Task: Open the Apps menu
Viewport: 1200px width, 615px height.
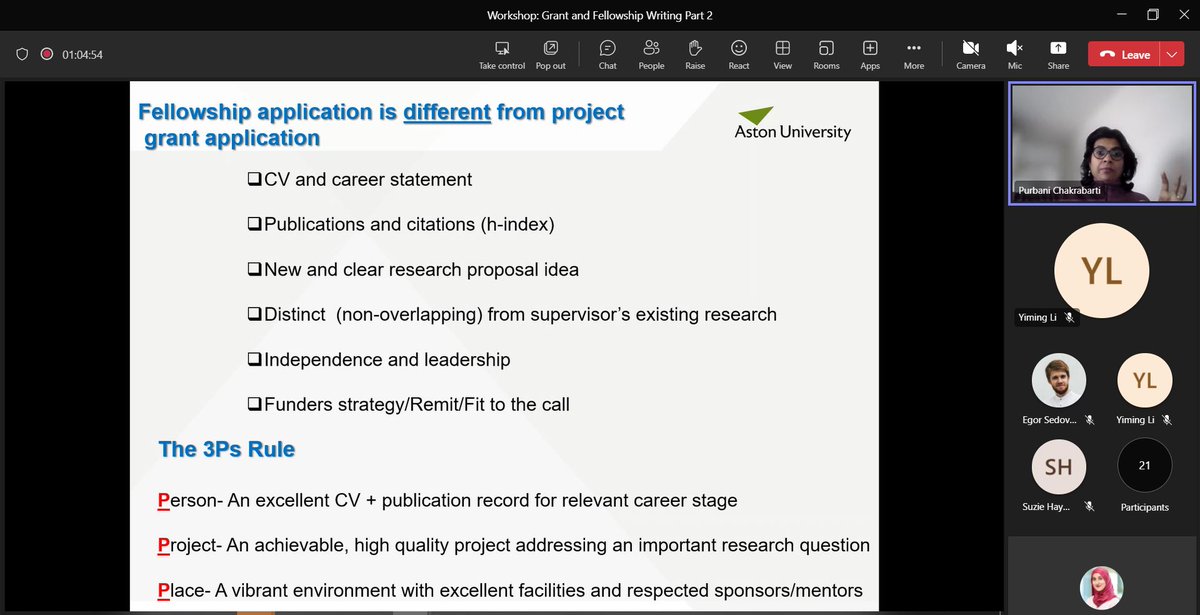Action: pyautogui.click(x=870, y=55)
